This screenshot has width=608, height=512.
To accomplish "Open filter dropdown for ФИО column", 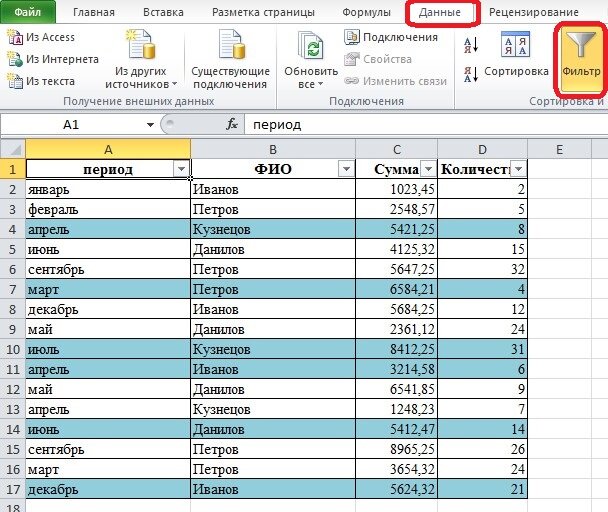I will click(x=346, y=170).
